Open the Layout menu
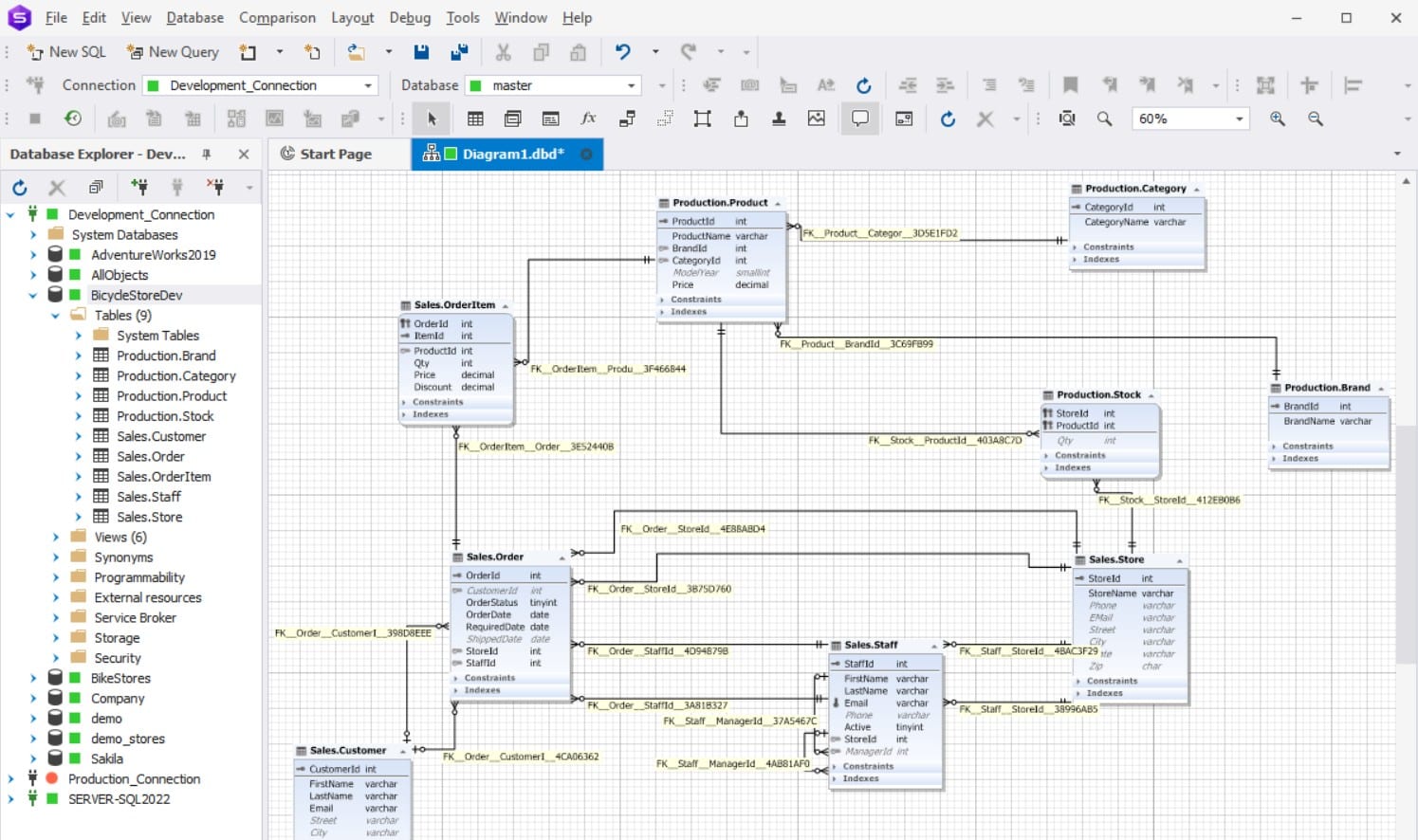Viewport: 1418px width, 840px height. (x=352, y=17)
